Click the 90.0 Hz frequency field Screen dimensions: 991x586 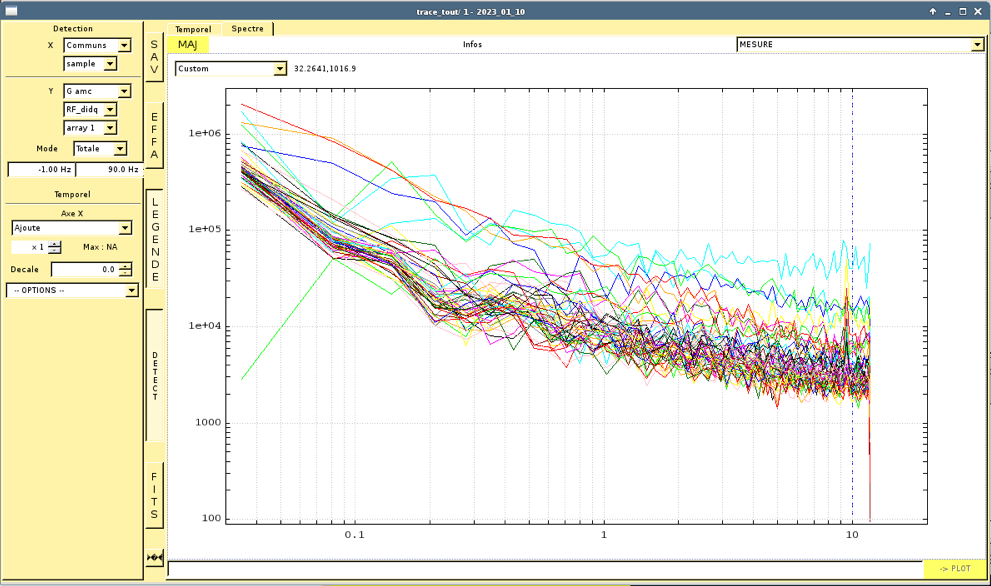coord(109,169)
